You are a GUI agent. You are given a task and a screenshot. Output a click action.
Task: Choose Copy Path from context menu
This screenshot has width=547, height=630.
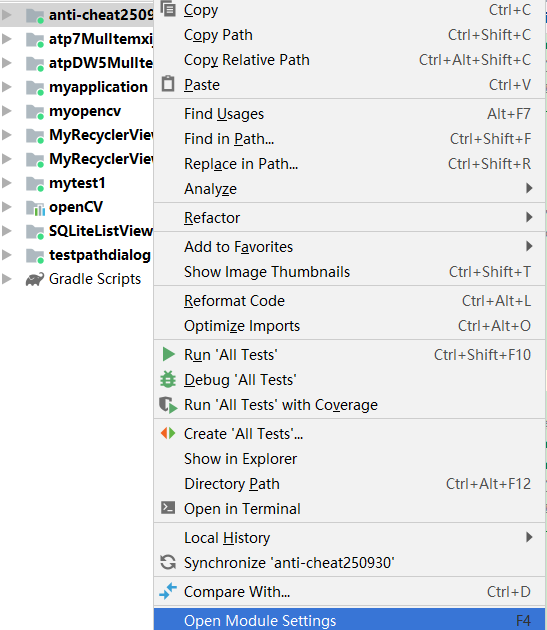click(x=349, y=35)
